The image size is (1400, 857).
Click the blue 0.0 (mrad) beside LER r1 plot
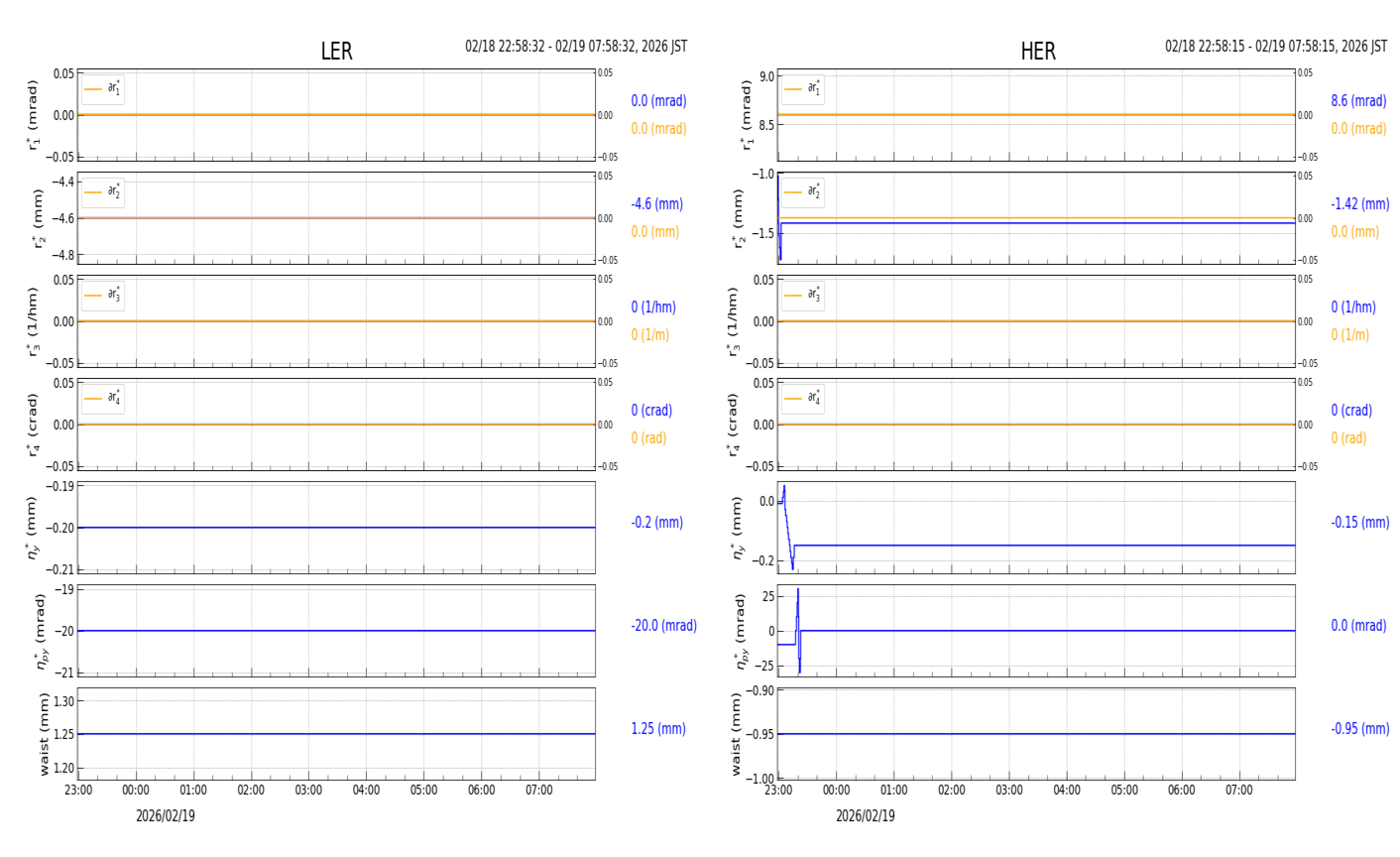[x=658, y=101]
